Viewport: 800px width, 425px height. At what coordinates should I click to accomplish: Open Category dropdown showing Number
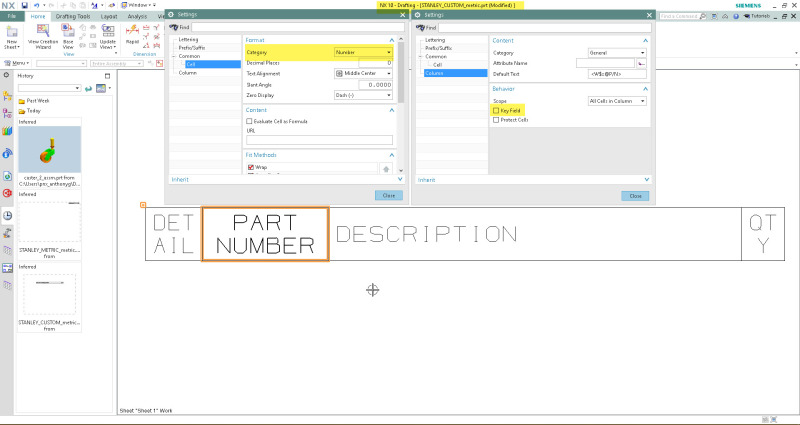click(x=363, y=52)
